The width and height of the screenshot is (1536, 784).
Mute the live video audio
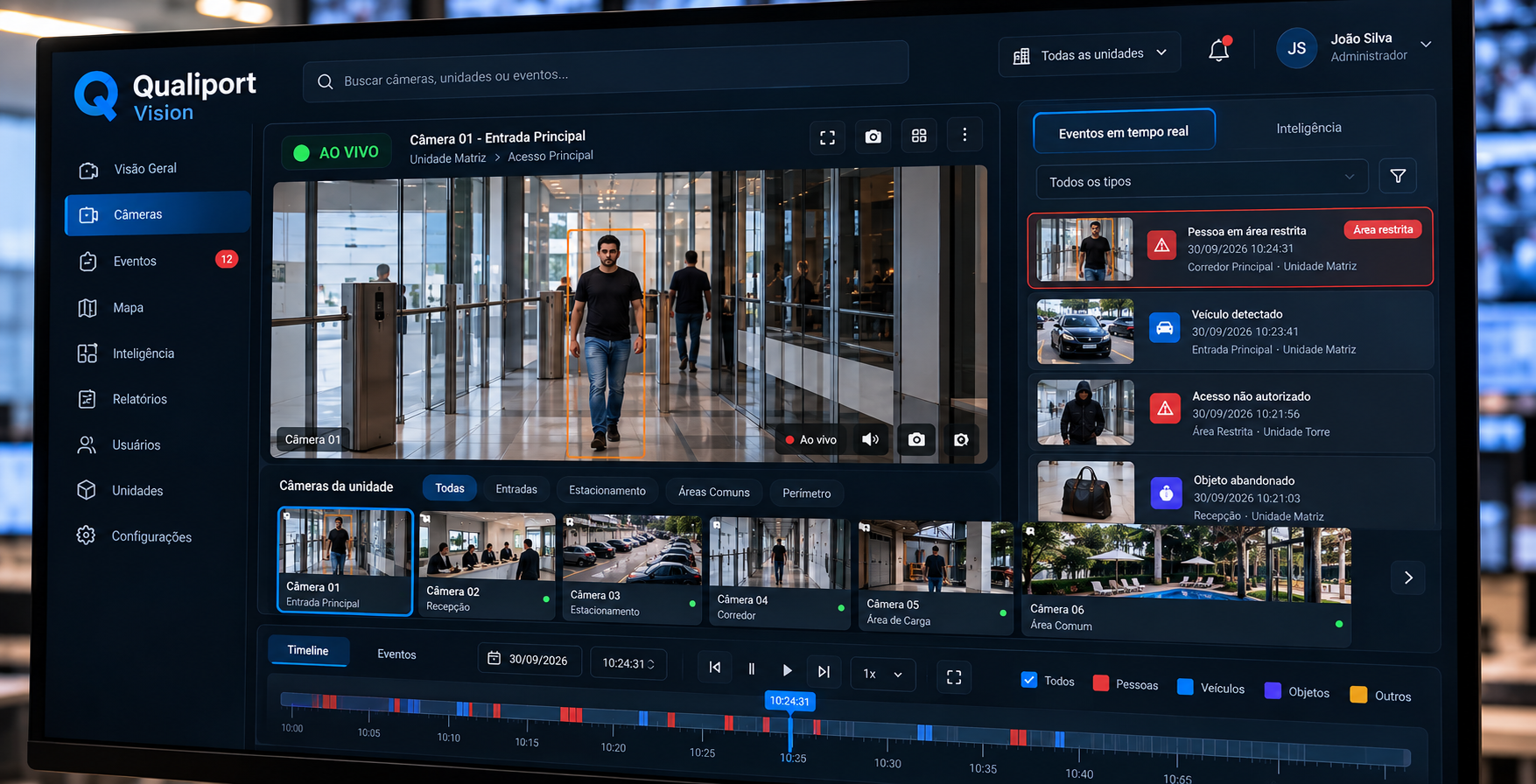[870, 439]
